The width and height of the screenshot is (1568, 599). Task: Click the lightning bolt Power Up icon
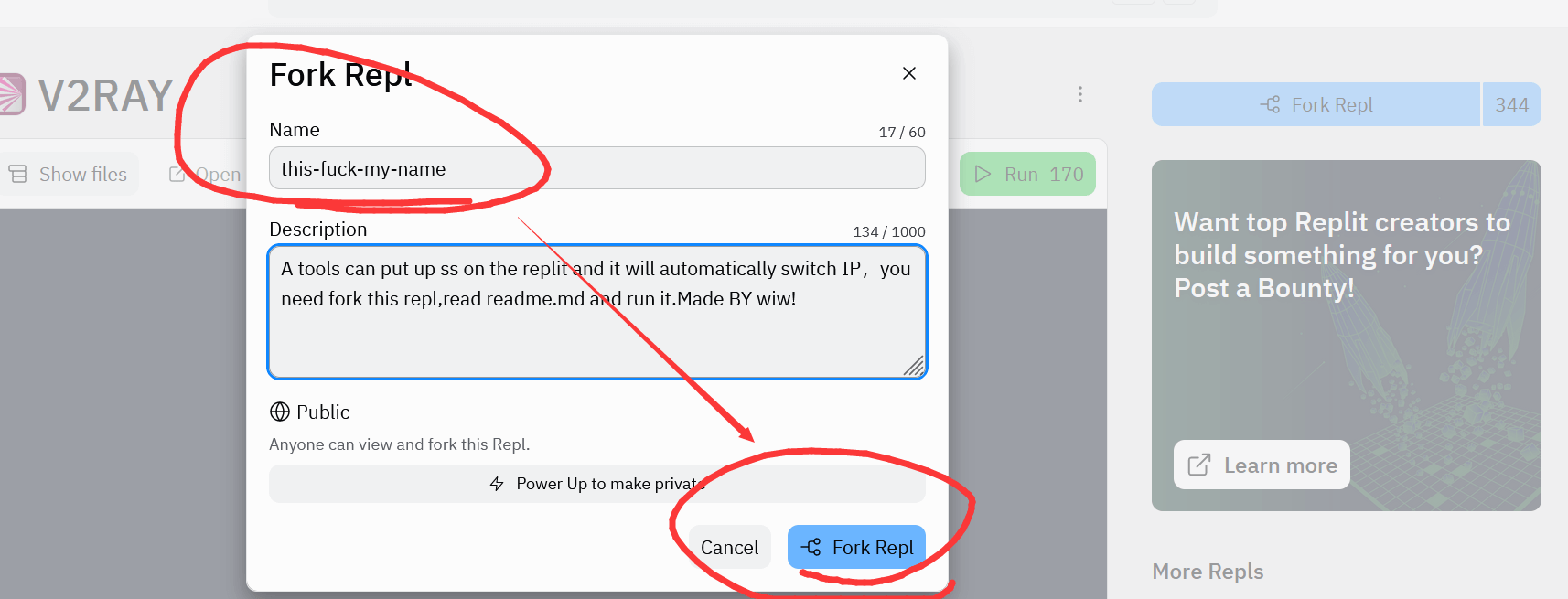click(497, 484)
